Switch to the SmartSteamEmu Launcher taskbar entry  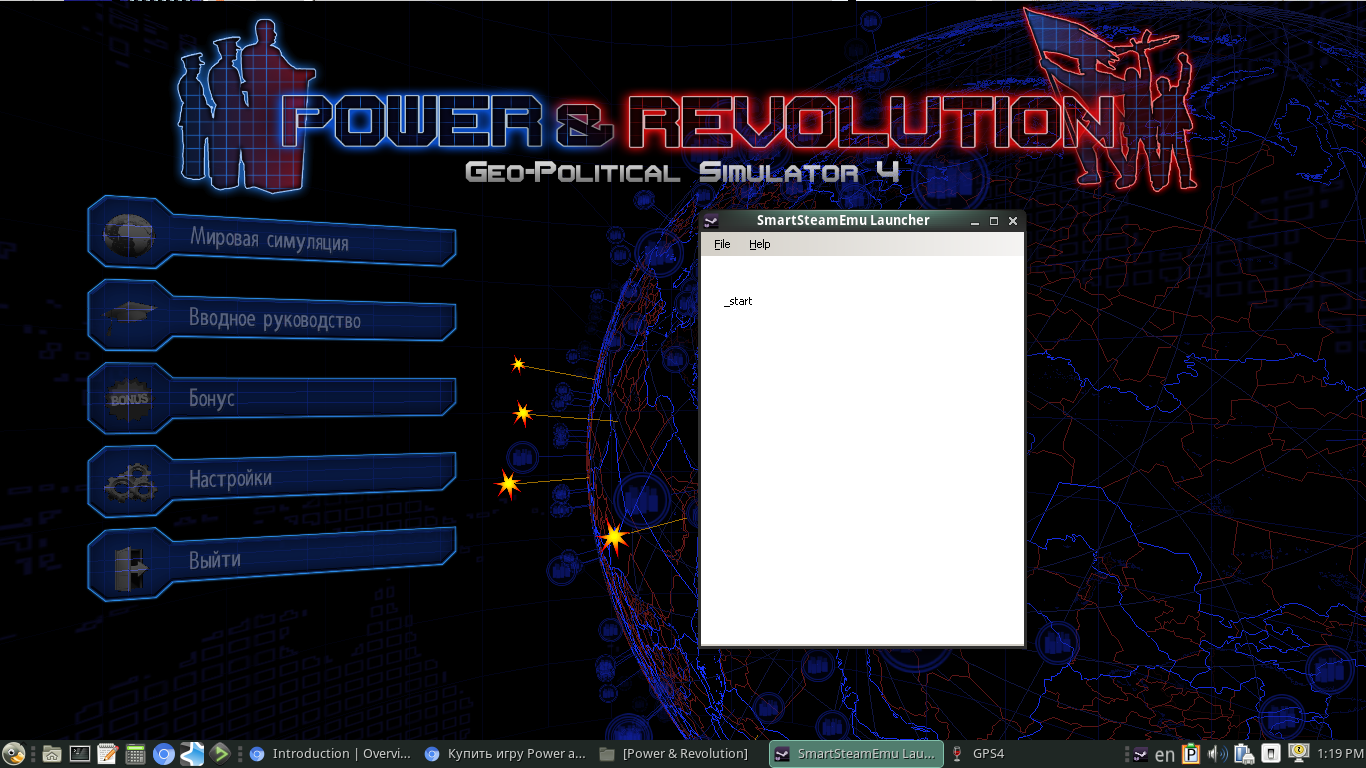point(856,754)
